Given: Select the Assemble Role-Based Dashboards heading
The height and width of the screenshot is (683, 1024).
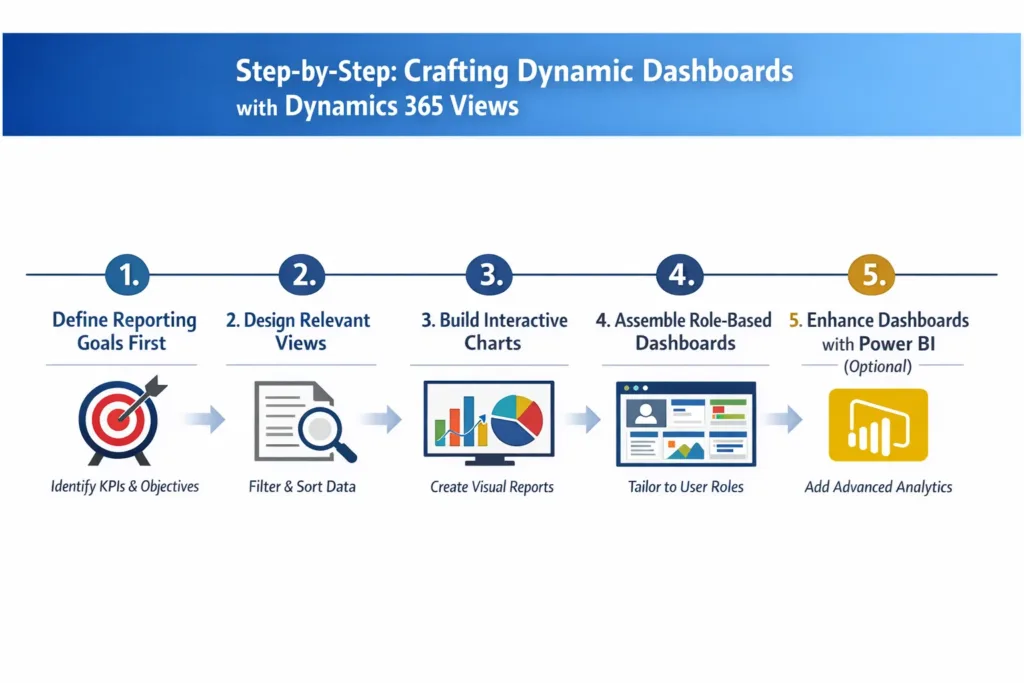Looking at the screenshot, I should [684, 332].
